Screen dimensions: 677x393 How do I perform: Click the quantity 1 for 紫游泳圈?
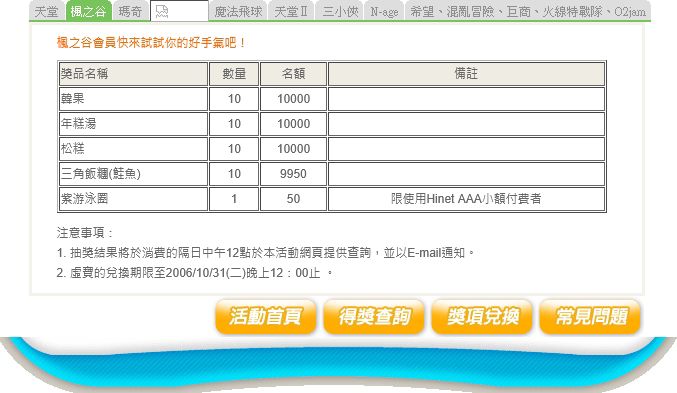click(x=234, y=199)
